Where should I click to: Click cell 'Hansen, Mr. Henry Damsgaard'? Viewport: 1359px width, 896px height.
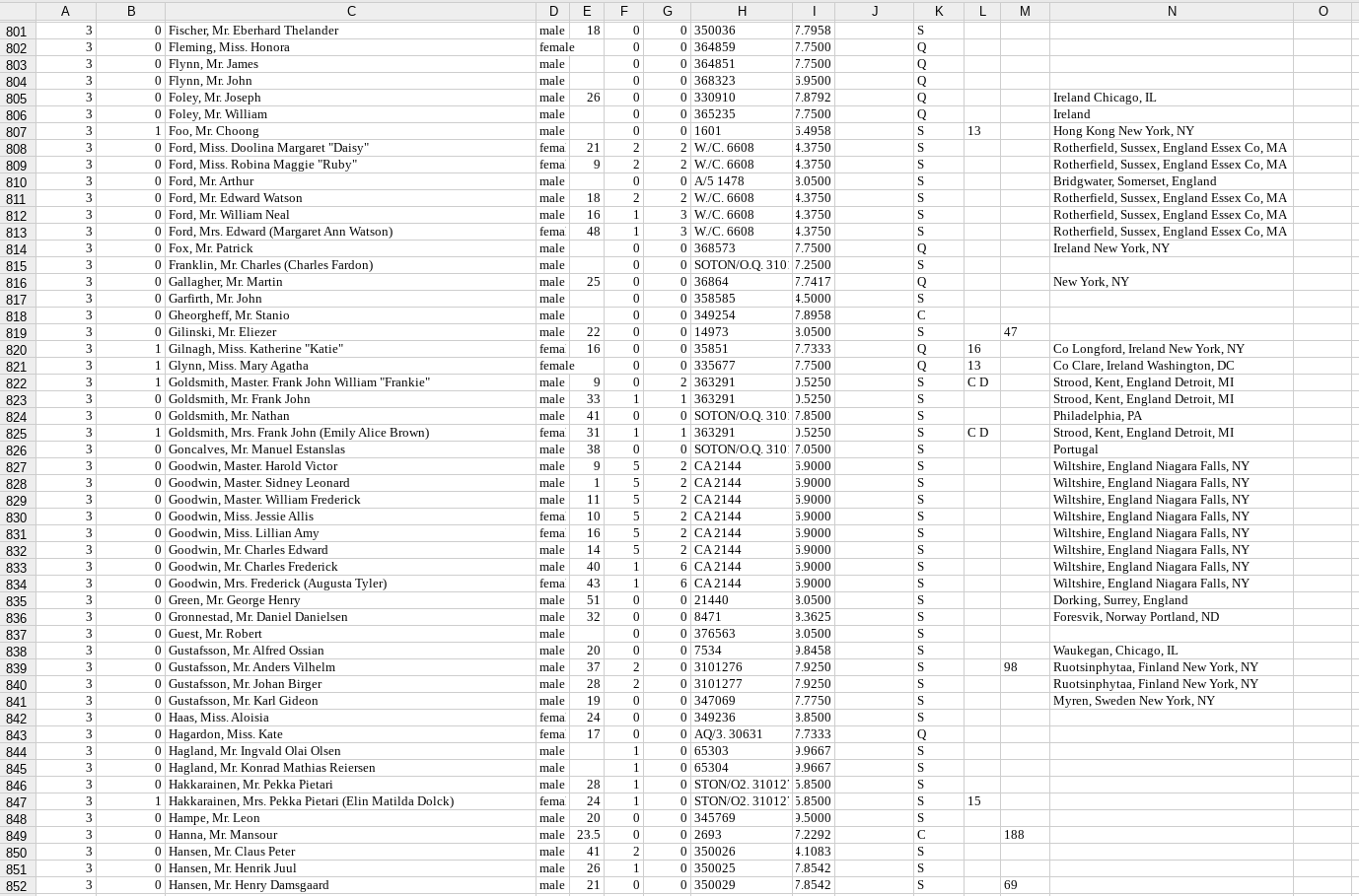pyautogui.click(x=351, y=885)
